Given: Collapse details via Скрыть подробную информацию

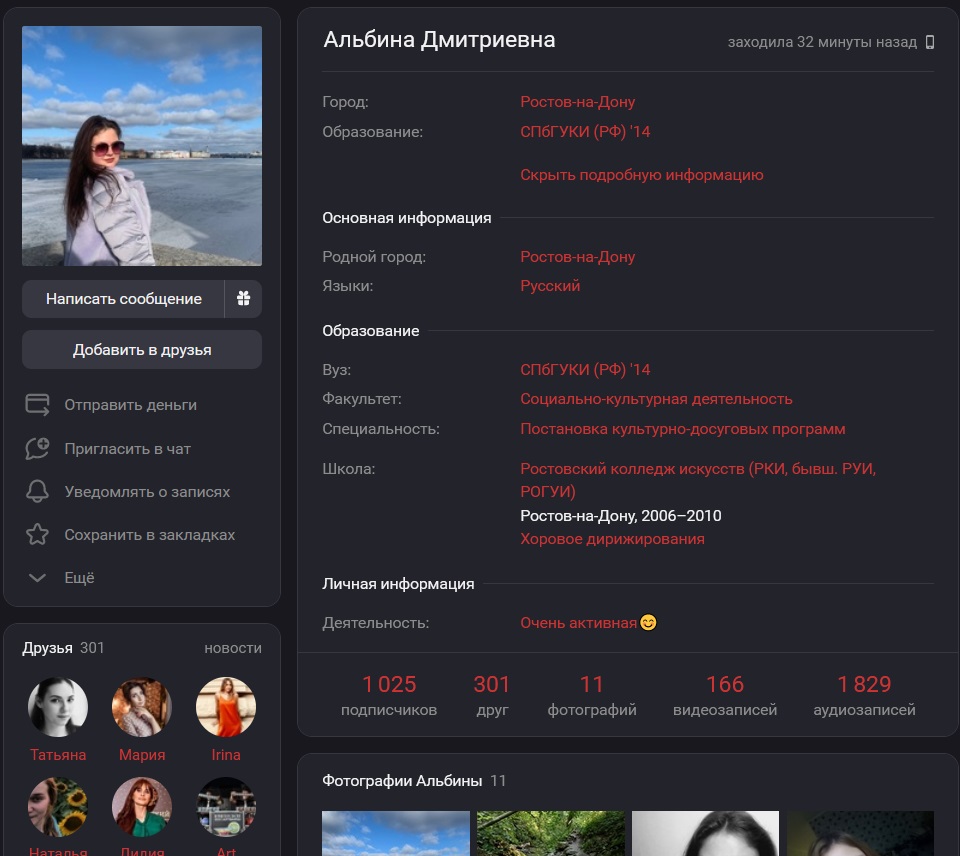Looking at the screenshot, I should pos(642,175).
